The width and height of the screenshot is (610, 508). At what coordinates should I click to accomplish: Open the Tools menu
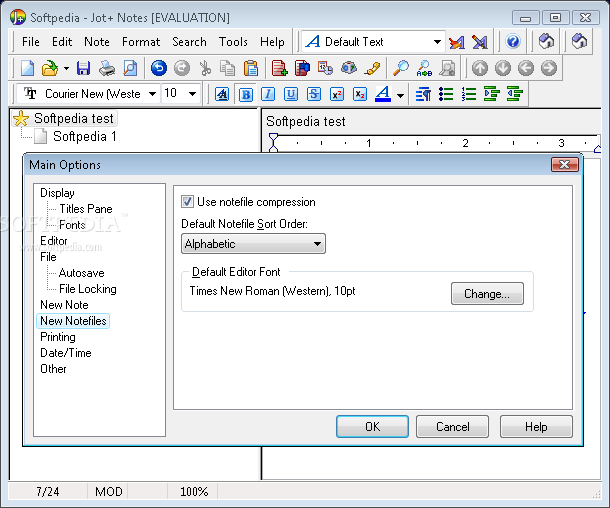pyautogui.click(x=233, y=42)
